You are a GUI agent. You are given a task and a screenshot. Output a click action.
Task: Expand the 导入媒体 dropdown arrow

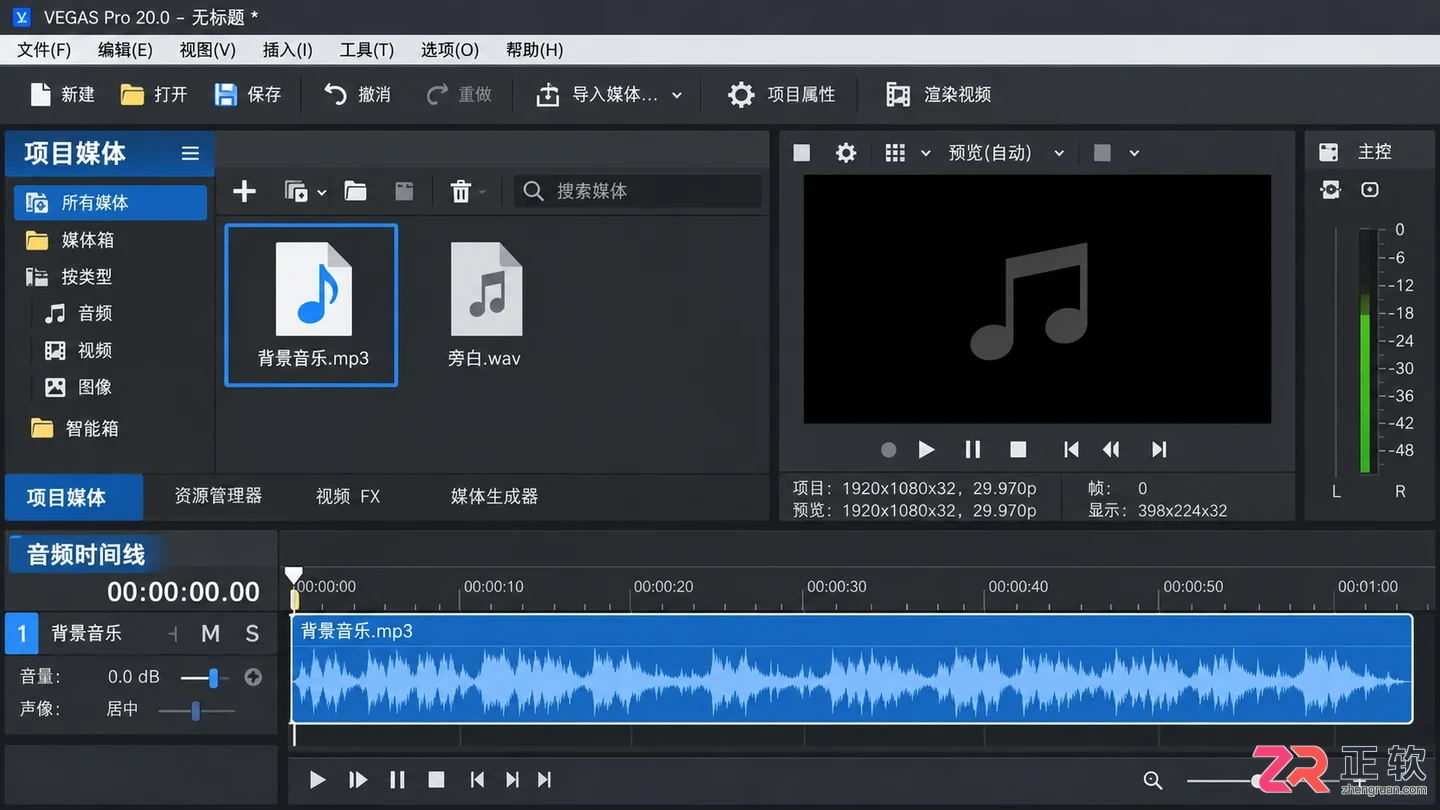click(x=677, y=95)
